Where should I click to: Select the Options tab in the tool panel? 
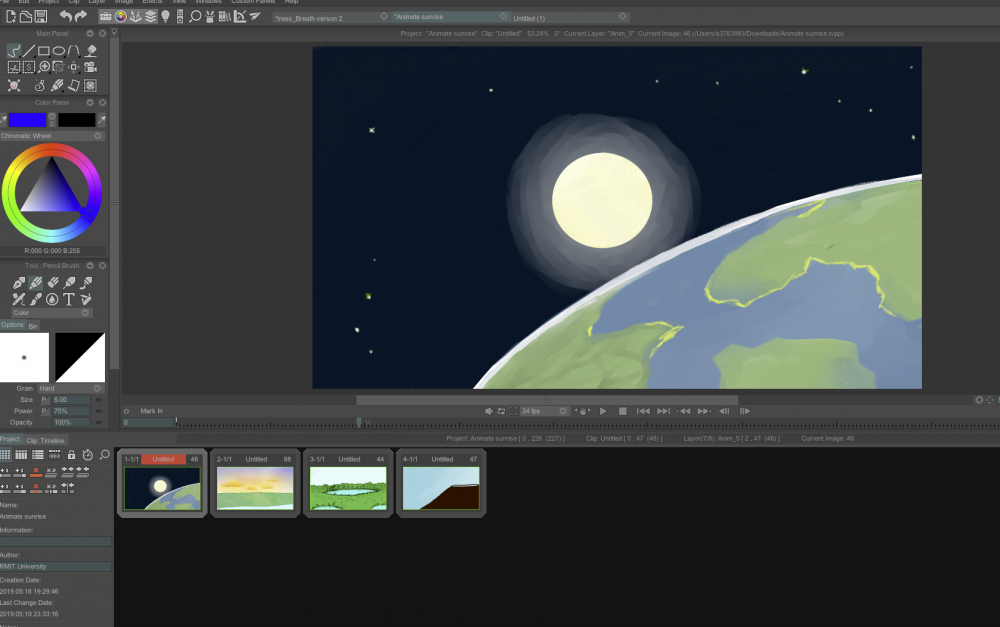[12, 325]
